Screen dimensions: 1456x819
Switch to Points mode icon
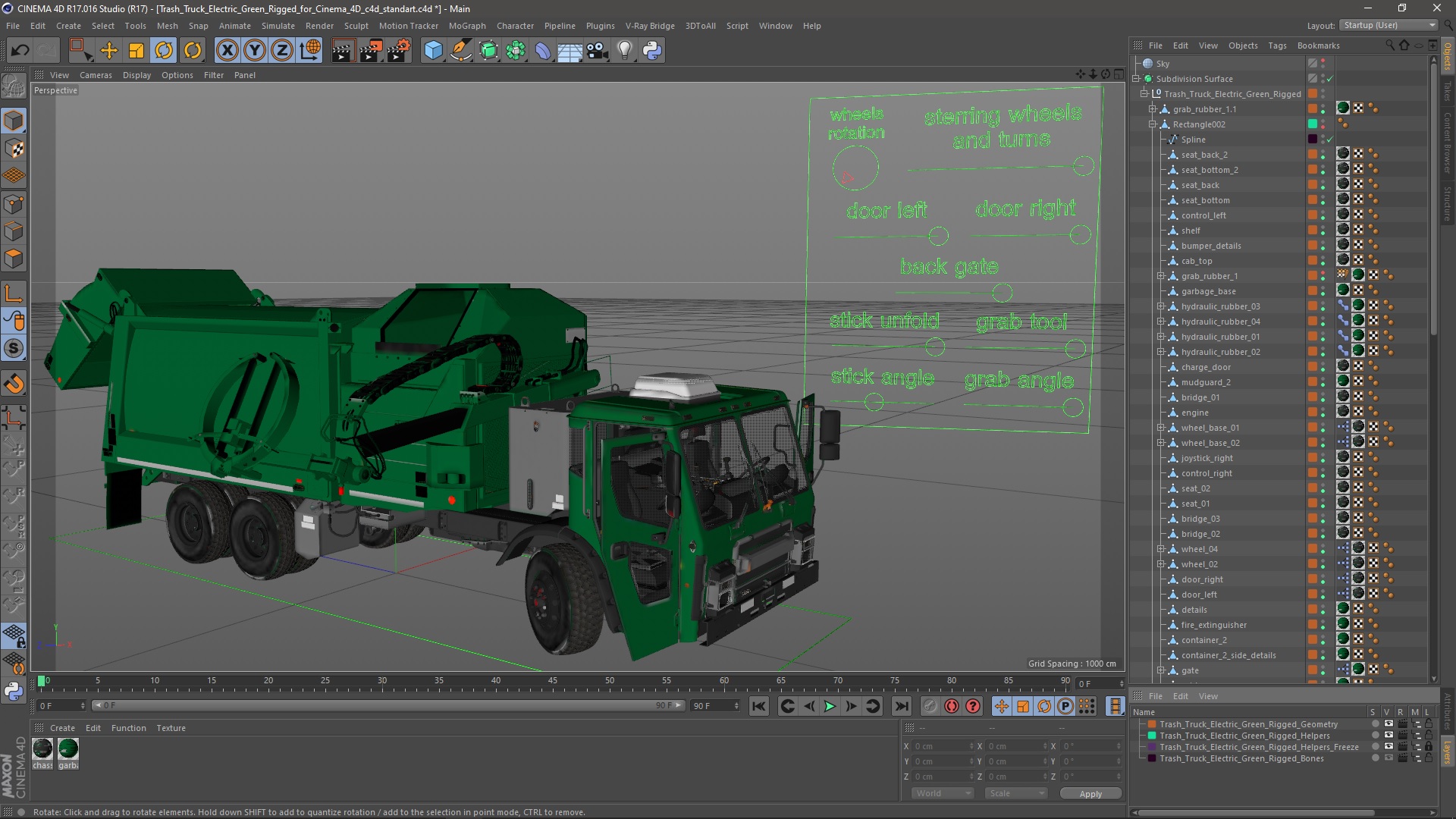[x=14, y=204]
